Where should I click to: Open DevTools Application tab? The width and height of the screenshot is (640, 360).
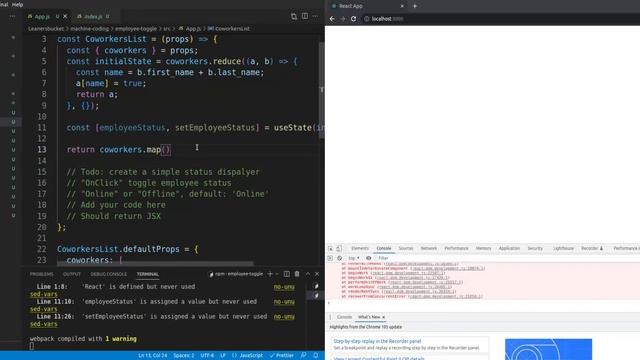(x=509, y=248)
